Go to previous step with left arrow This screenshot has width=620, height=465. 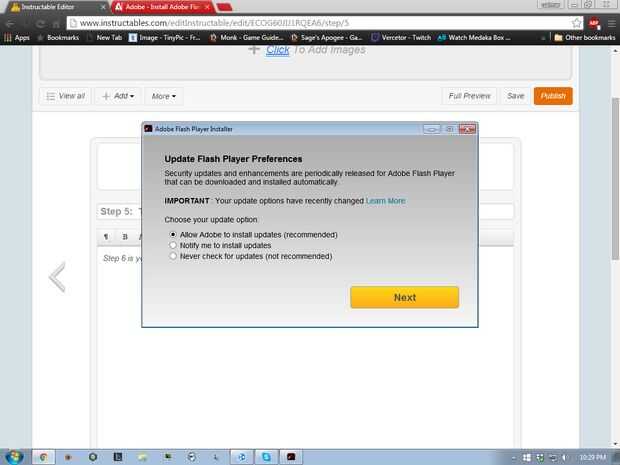(57, 277)
